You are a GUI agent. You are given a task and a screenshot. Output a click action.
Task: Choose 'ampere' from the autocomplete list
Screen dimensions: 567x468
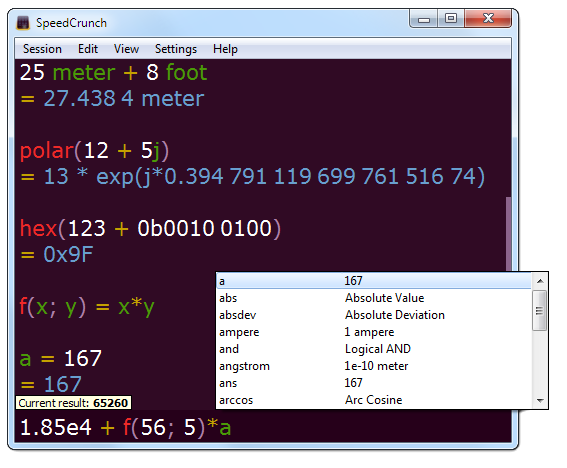pyautogui.click(x=374, y=332)
